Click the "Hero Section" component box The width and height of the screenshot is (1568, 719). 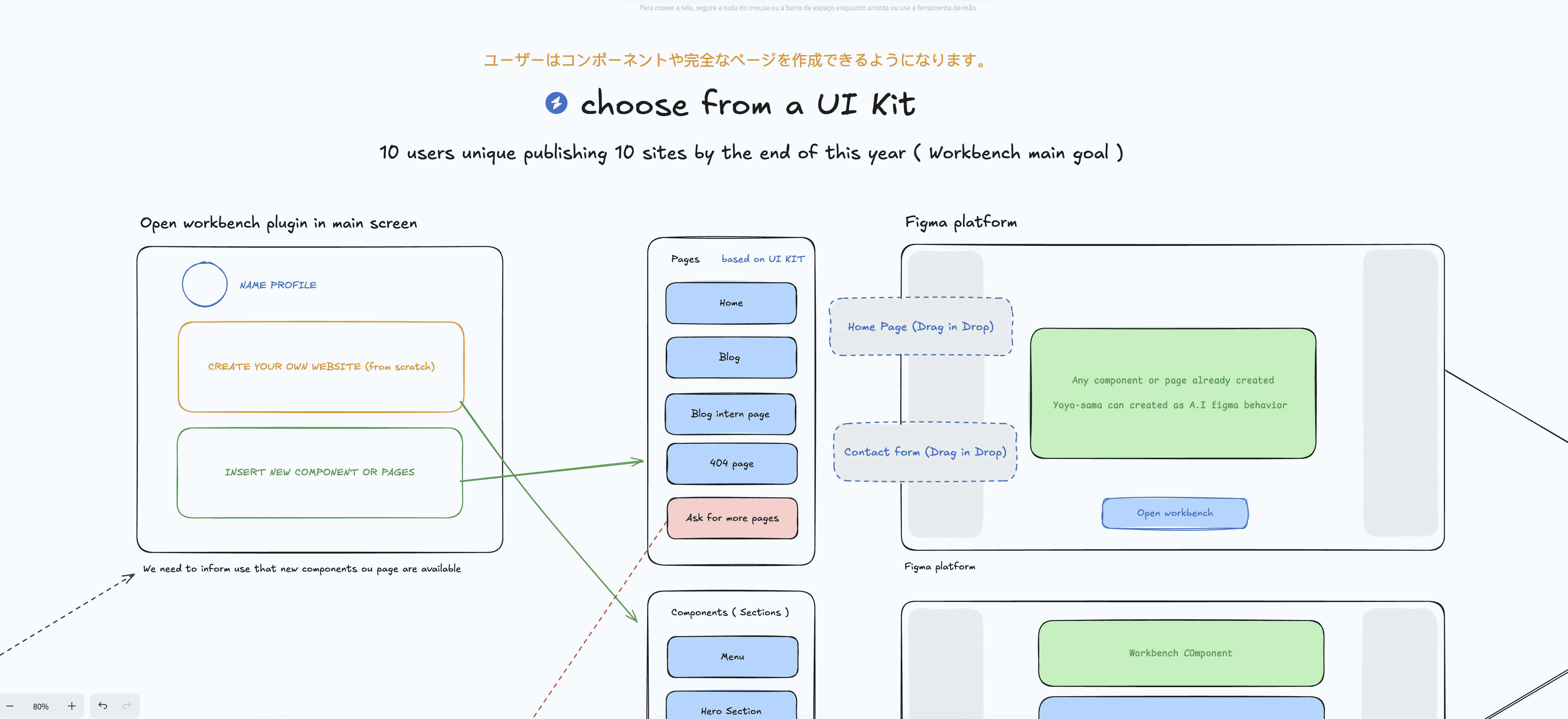pyautogui.click(x=731, y=706)
